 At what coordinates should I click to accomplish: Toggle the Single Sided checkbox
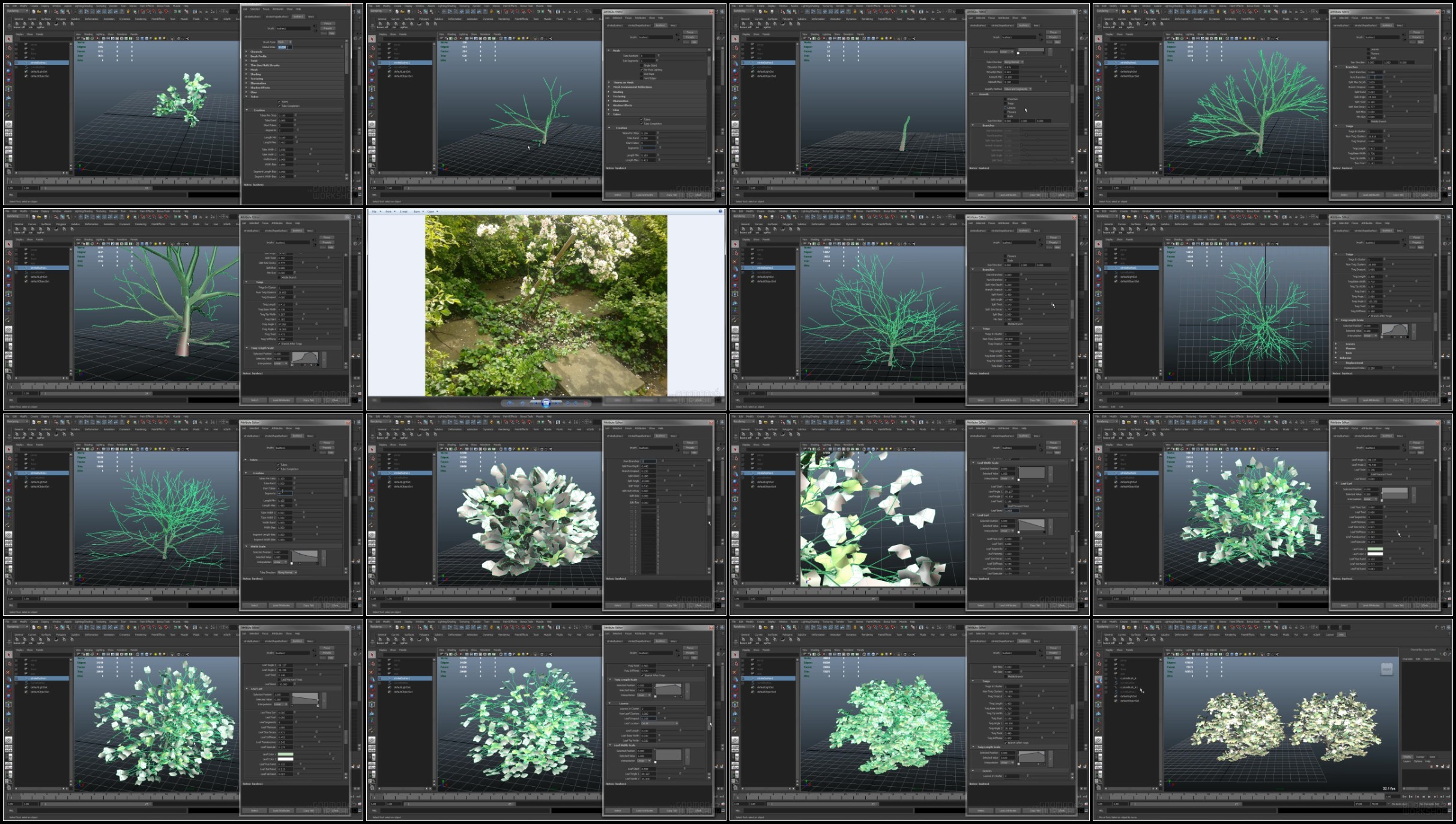641,65
